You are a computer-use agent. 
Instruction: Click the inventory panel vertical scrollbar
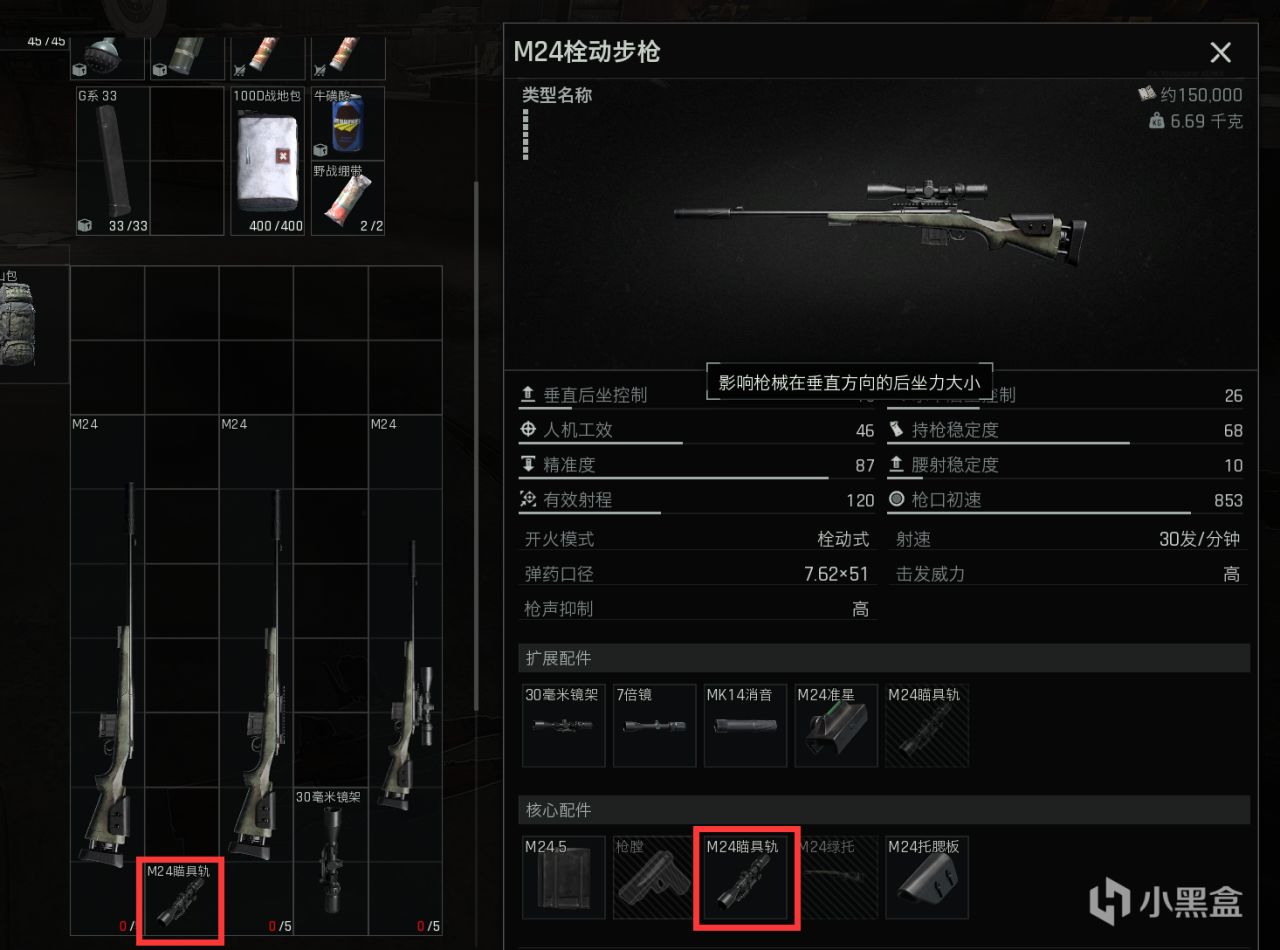(x=476, y=445)
